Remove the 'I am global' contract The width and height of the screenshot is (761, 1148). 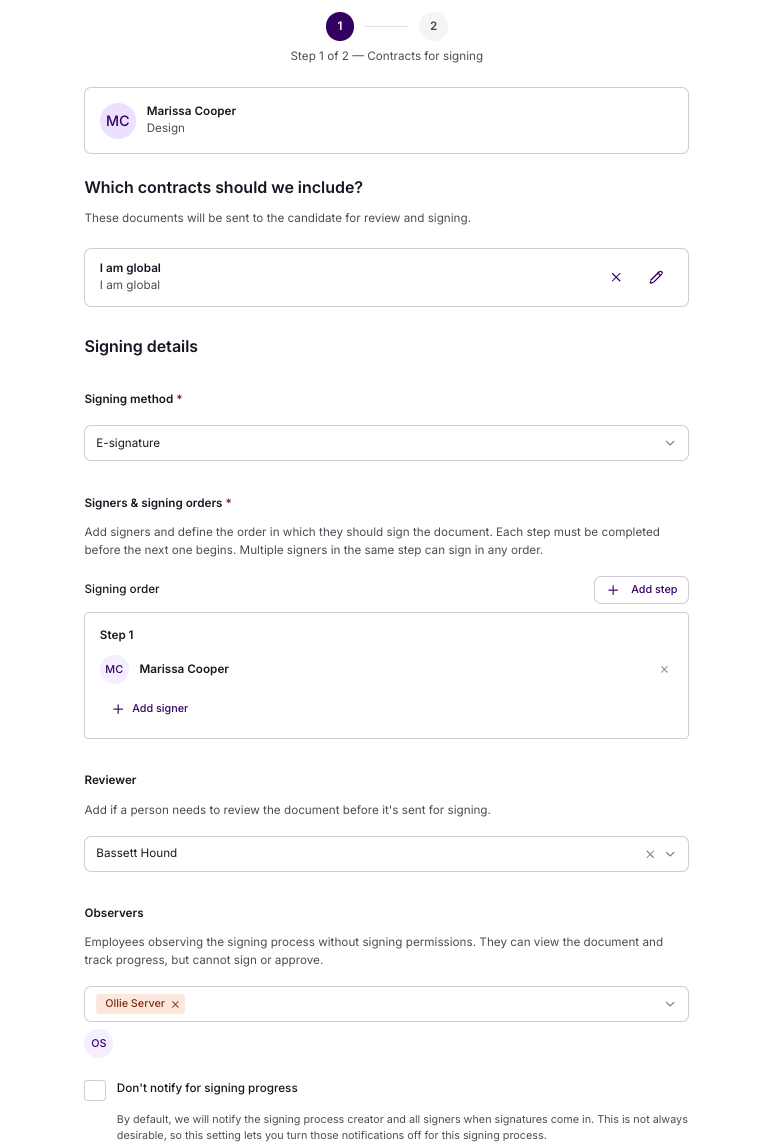coord(616,277)
